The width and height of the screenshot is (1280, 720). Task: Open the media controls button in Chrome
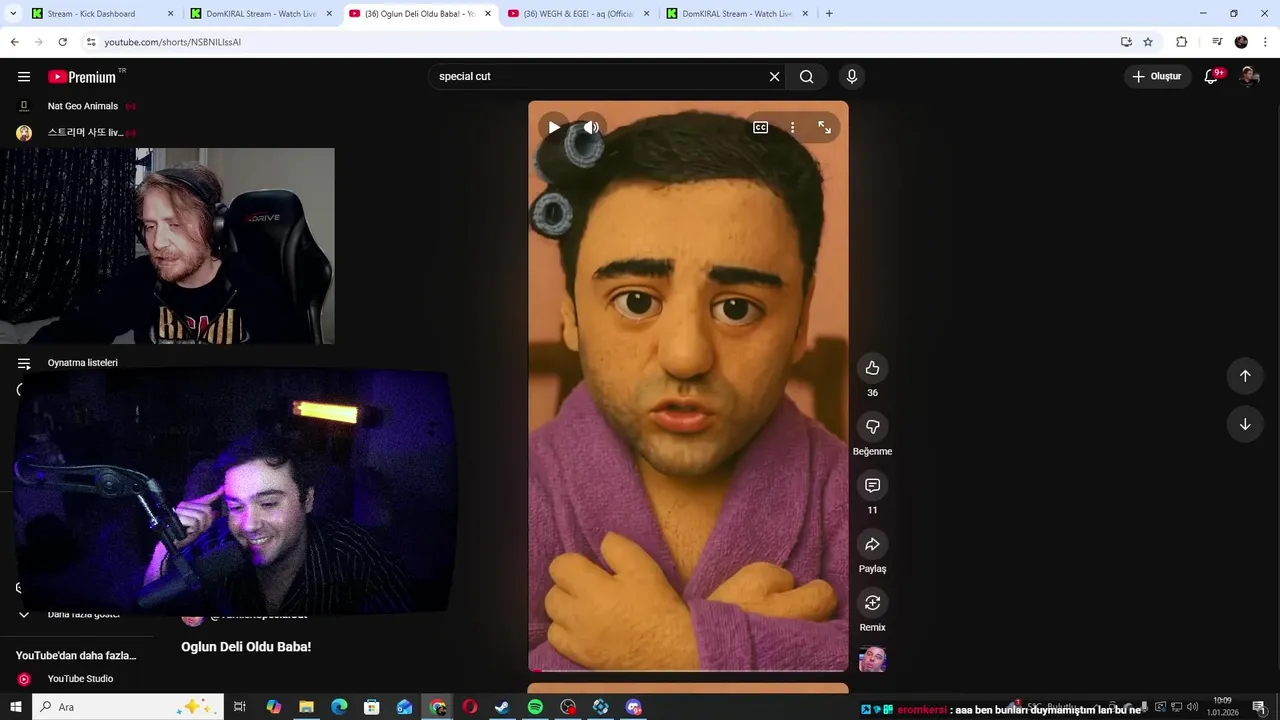[x=1217, y=42]
